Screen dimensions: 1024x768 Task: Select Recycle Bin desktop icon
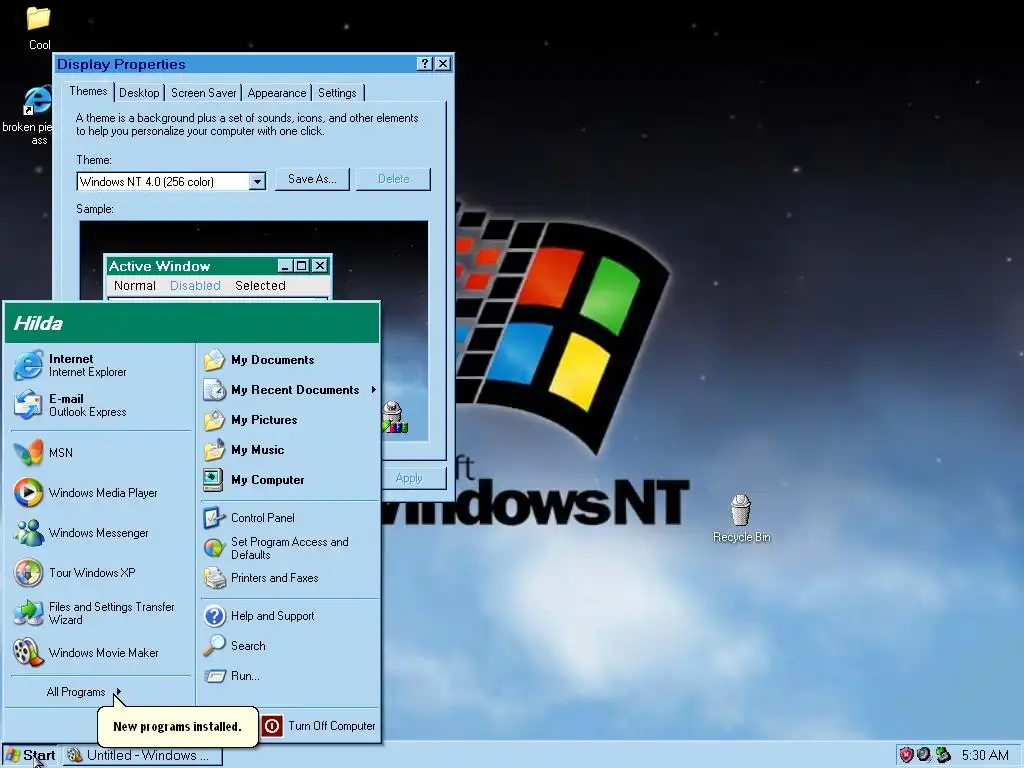pyautogui.click(x=741, y=519)
